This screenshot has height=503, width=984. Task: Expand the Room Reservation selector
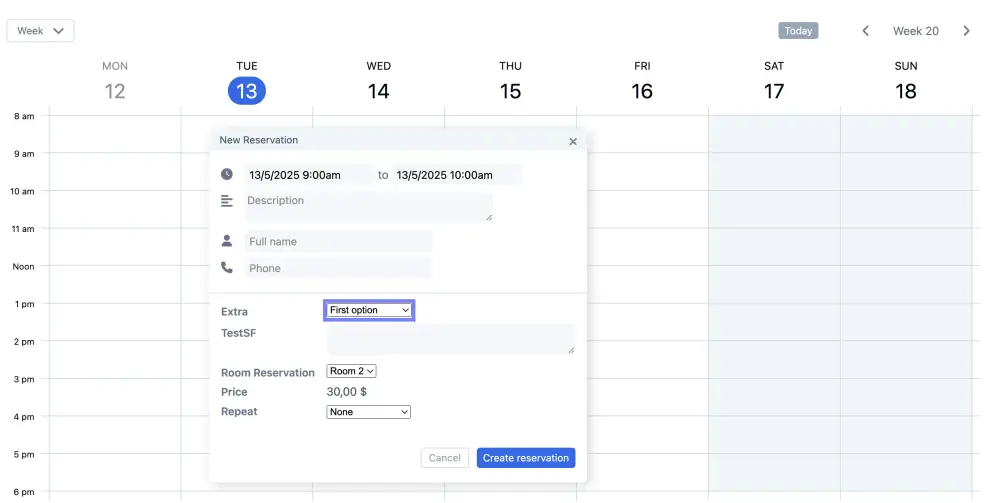click(x=351, y=371)
